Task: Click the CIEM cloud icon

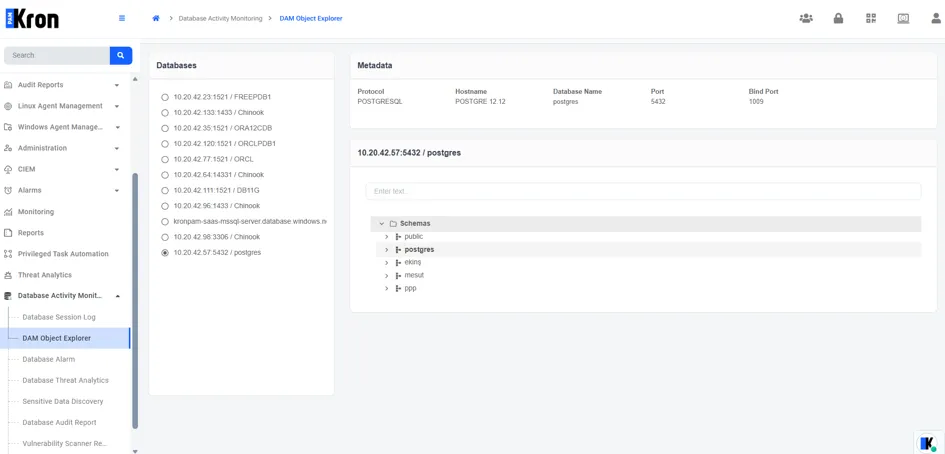Action: pyautogui.click(x=8, y=169)
